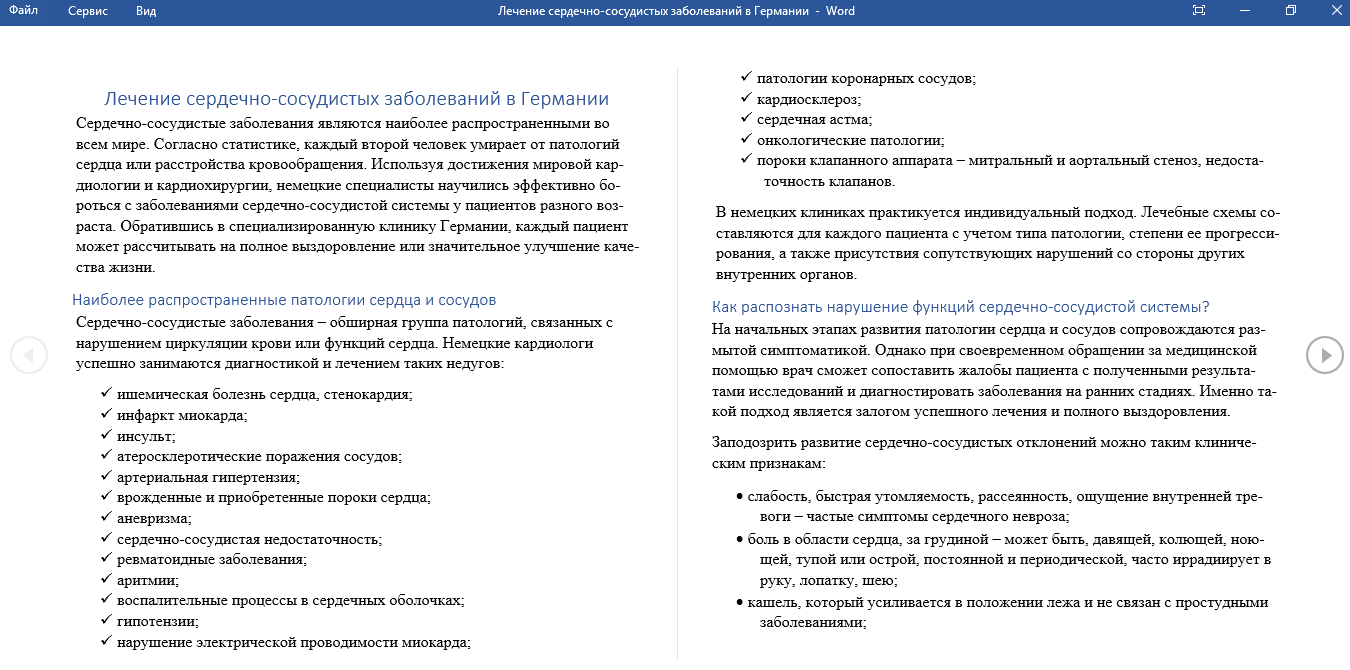The height and width of the screenshot is (670, 1350).
Task: Click the auto-hide reading toolbar icon
Action: click(x=1199, y=11)
